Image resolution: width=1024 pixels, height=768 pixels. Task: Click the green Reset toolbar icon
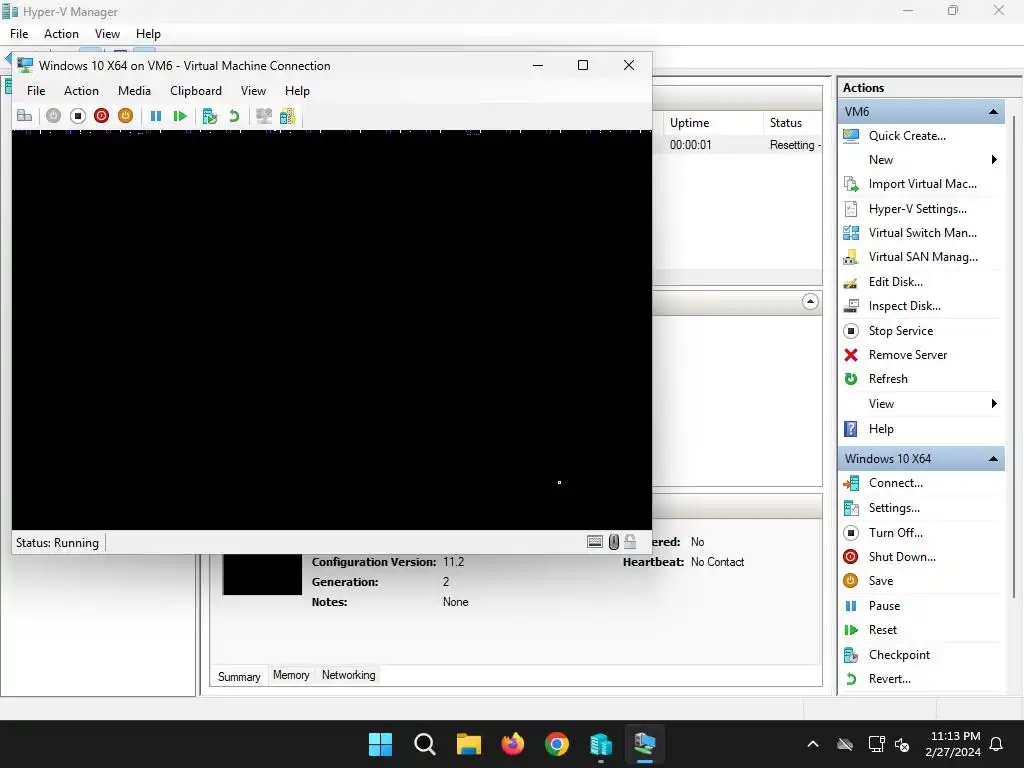coord(180,116)
